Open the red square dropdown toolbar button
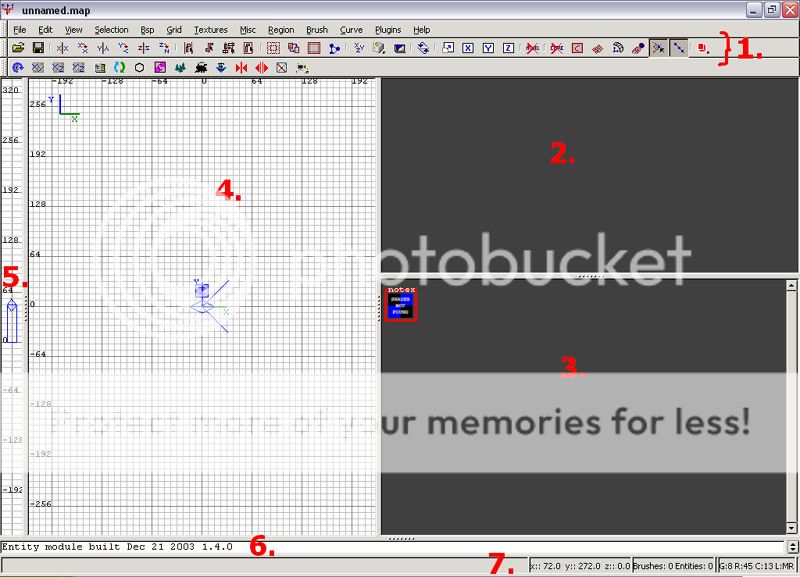800x577 pixels. [703, 48]
